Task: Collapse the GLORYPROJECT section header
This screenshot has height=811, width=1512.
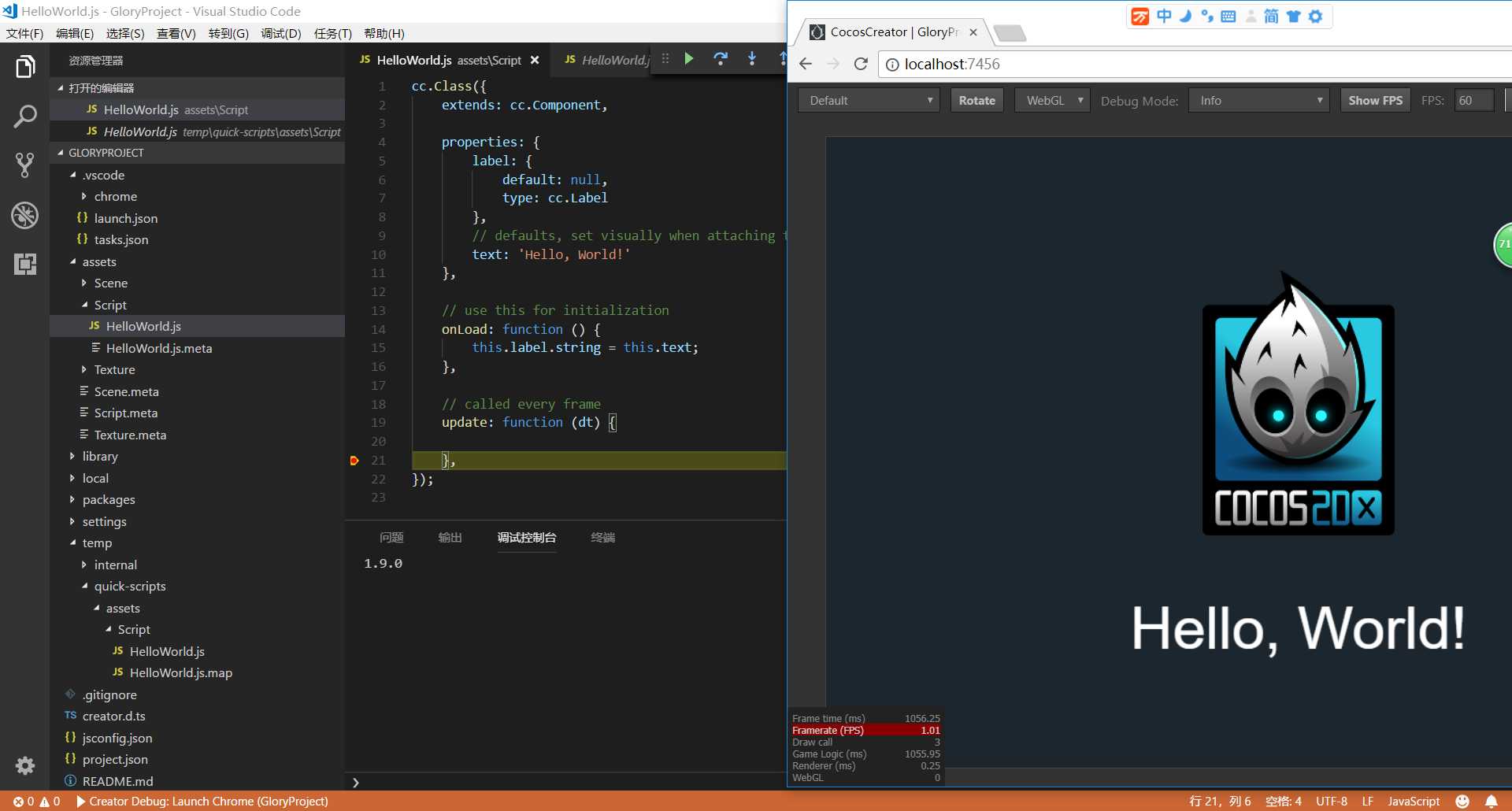Action: click(x=197, y=153)
